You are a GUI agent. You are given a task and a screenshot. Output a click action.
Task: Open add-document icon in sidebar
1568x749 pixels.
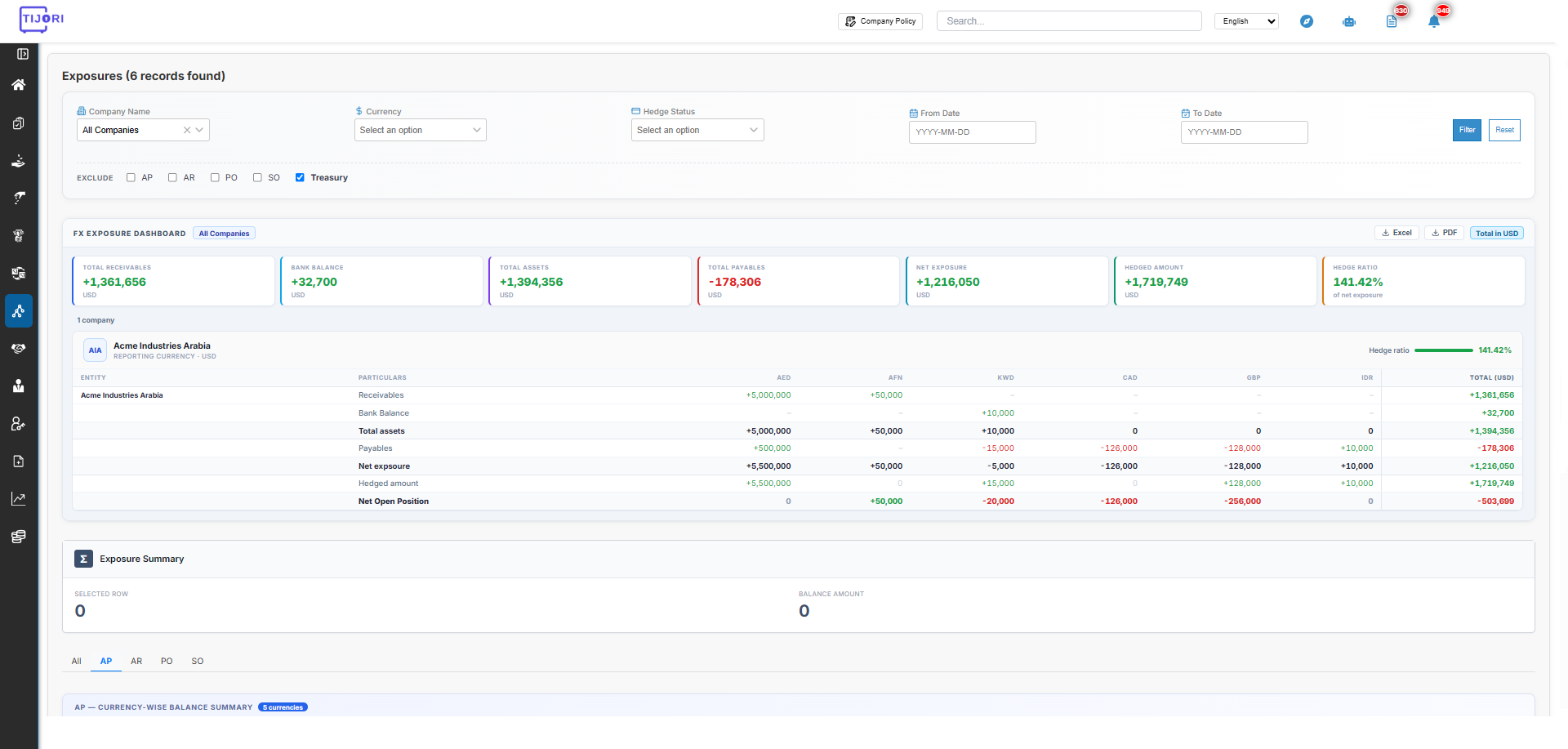18,461
